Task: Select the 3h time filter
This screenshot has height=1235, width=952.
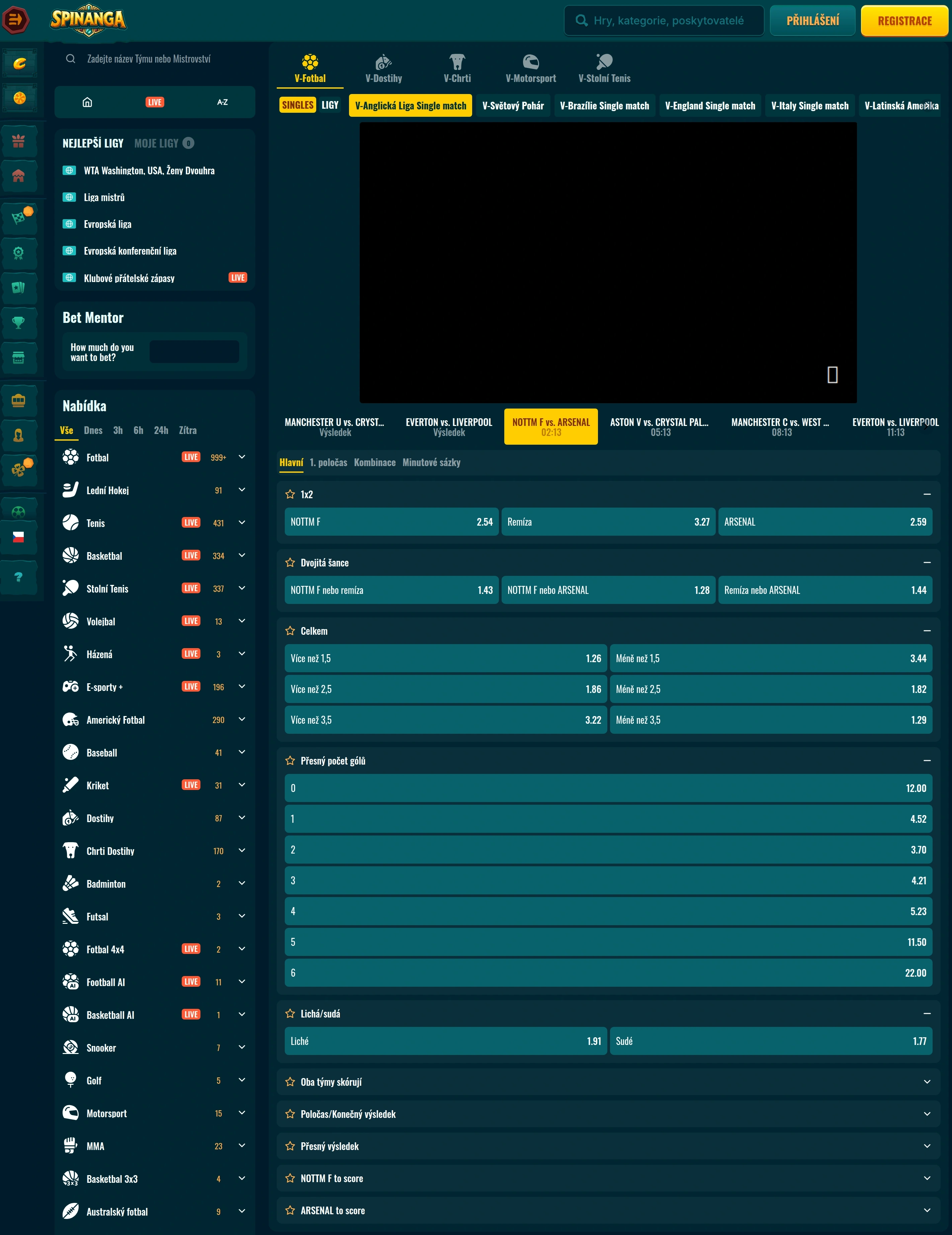Action: point(118,430)
